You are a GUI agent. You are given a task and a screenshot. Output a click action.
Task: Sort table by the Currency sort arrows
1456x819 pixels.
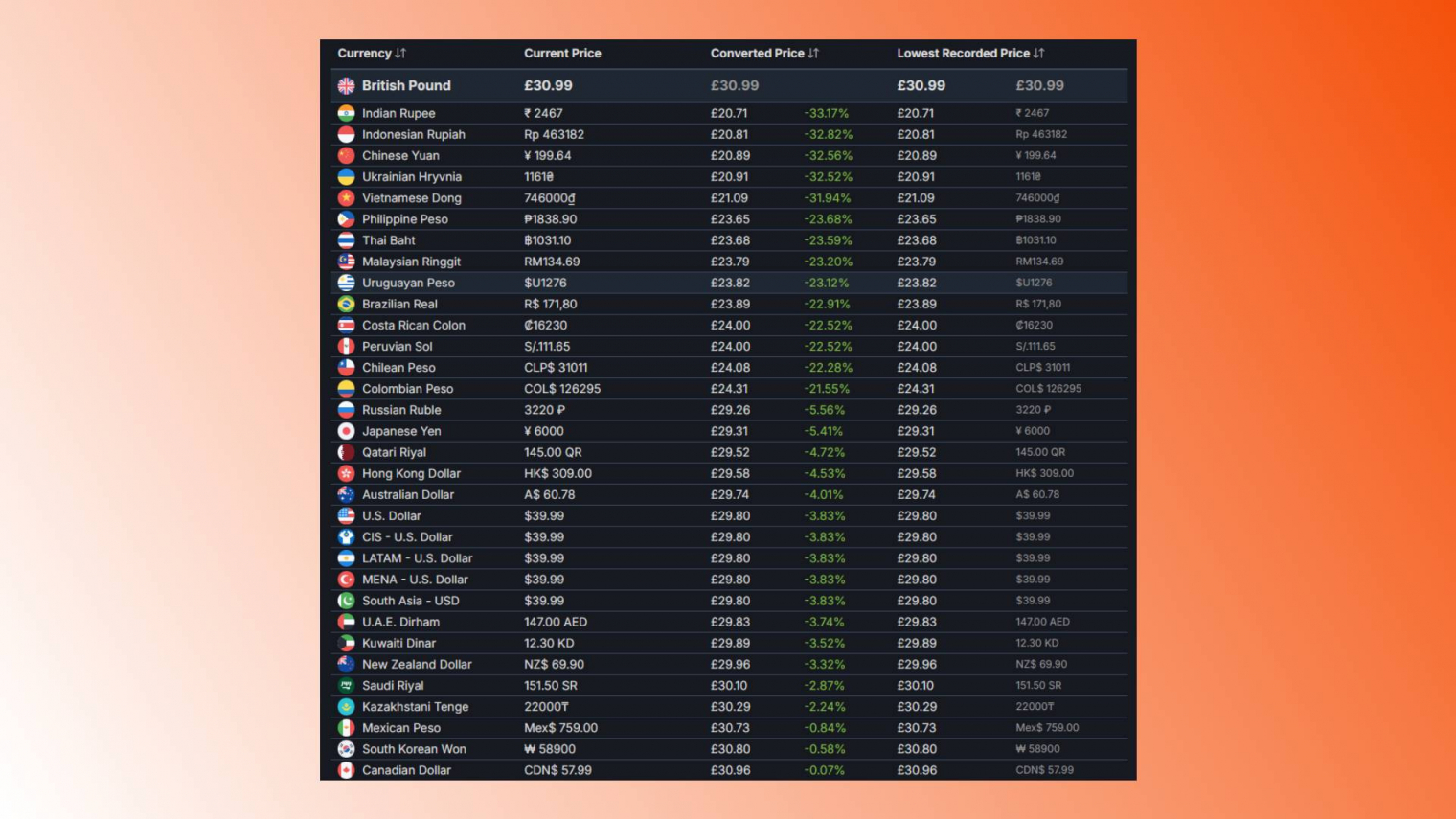[400, 54]
